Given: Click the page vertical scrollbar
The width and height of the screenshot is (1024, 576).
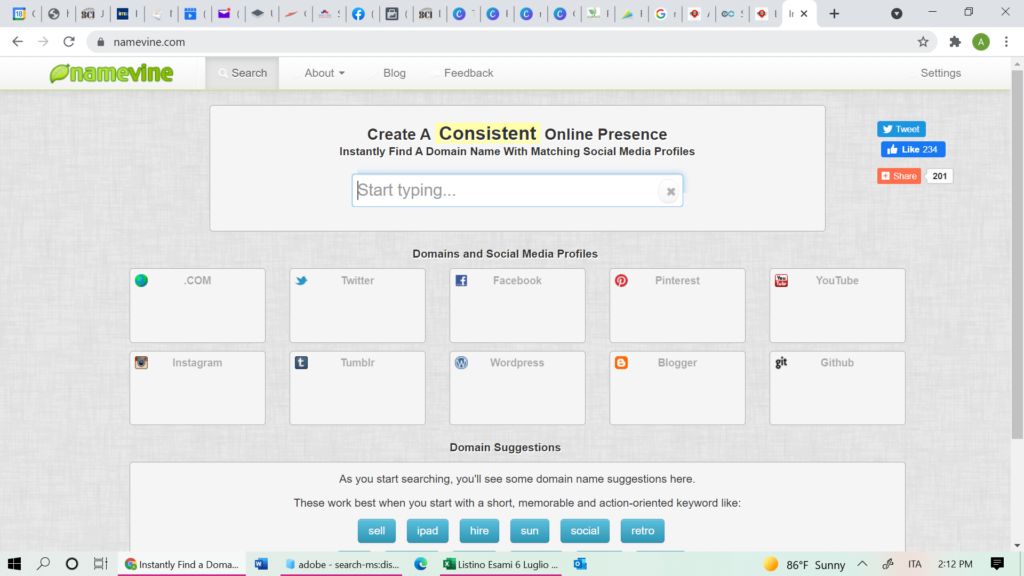Looking at the screenshot, I should click(1017, 255).
